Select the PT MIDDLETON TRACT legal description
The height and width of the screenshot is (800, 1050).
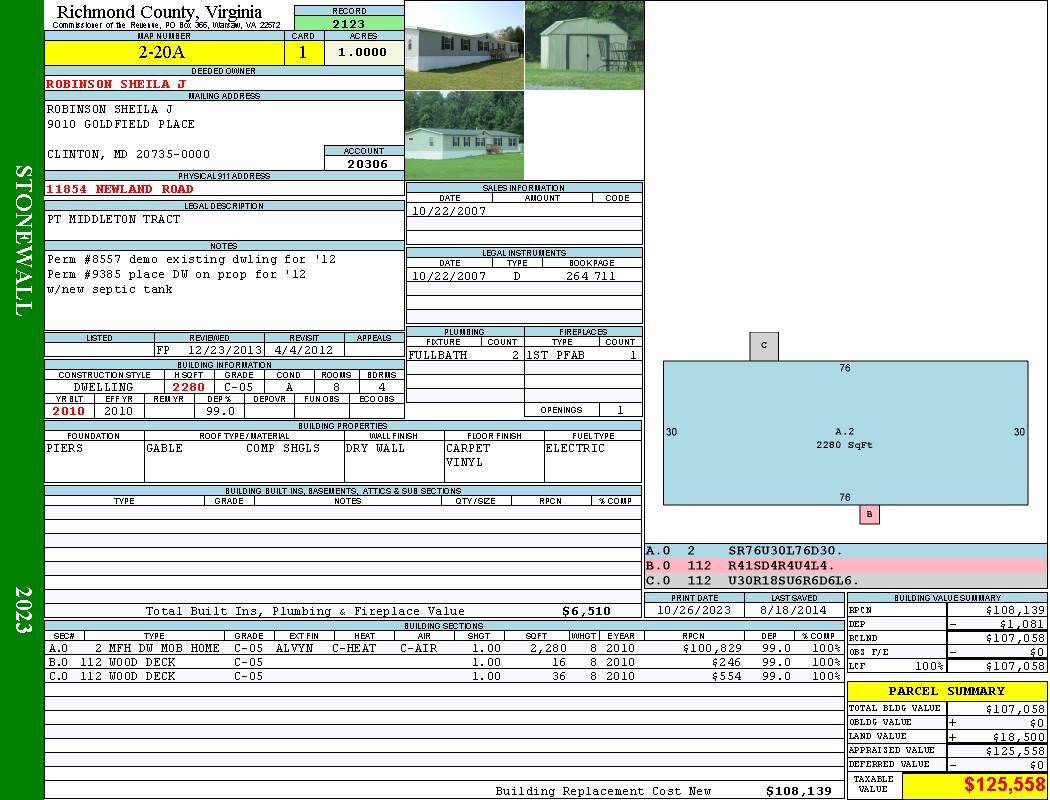point(114,219)
